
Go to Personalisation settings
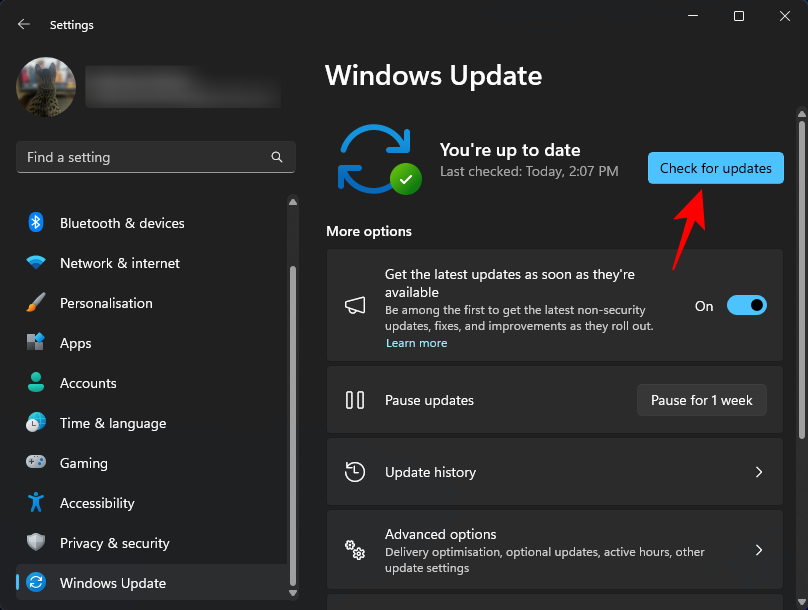pyautogui.click(x=106, y=303)
